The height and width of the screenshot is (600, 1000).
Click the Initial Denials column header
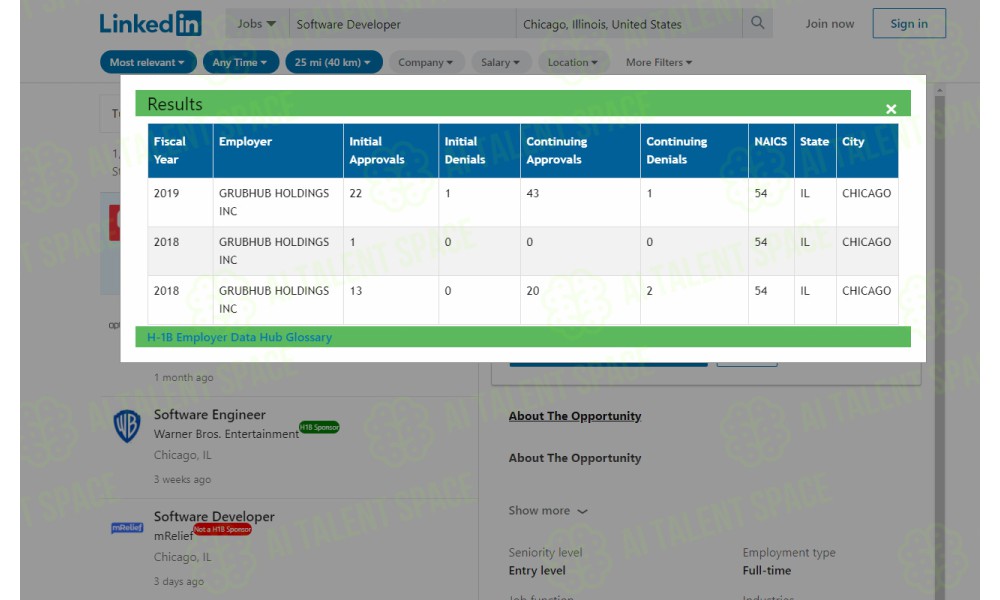tap(480, 150)
